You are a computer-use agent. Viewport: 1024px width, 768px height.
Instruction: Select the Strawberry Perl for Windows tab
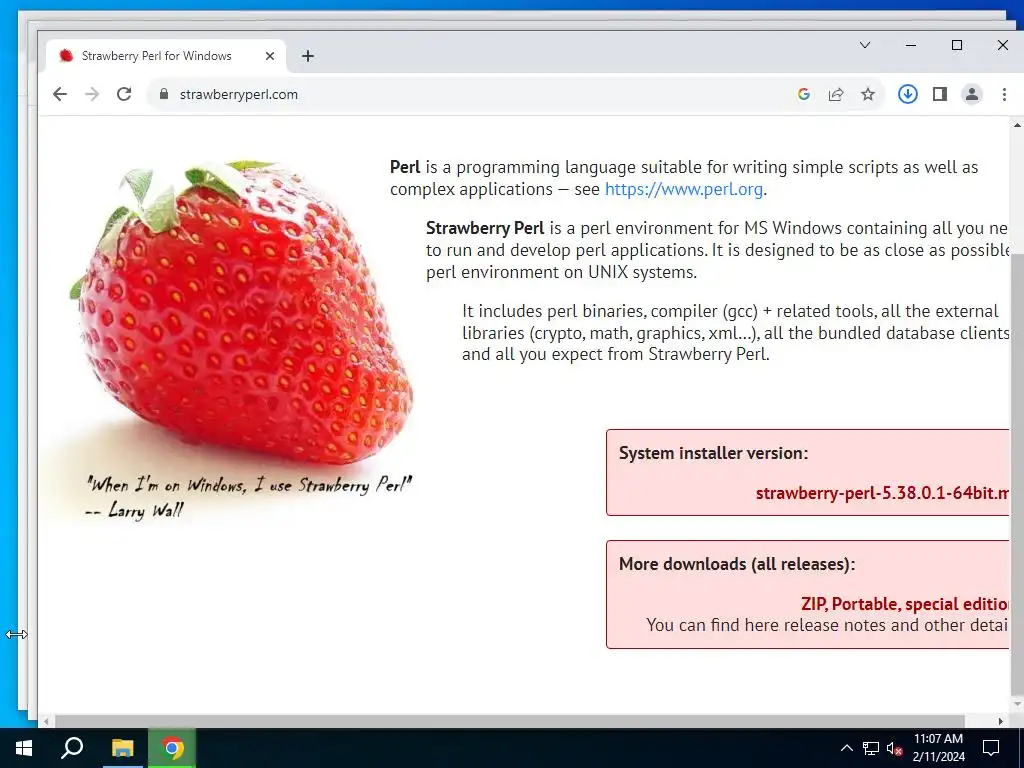156,56
